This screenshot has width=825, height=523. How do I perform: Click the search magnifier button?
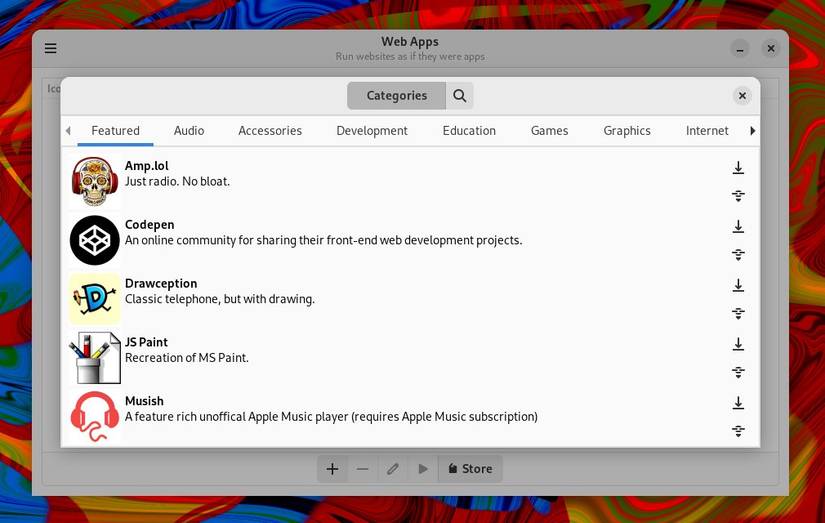tap(459, 96)
